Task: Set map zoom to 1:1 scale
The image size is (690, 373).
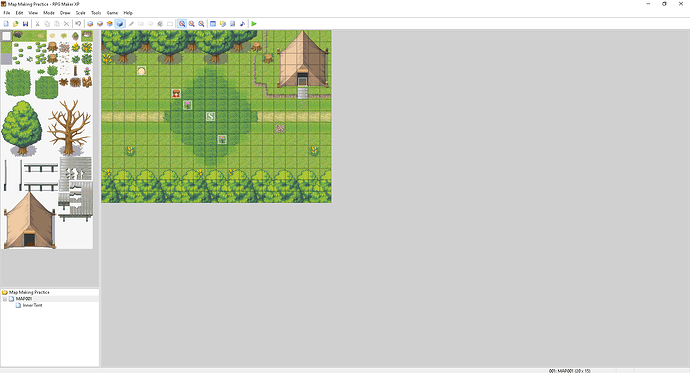Action: (x=182, y=24)
